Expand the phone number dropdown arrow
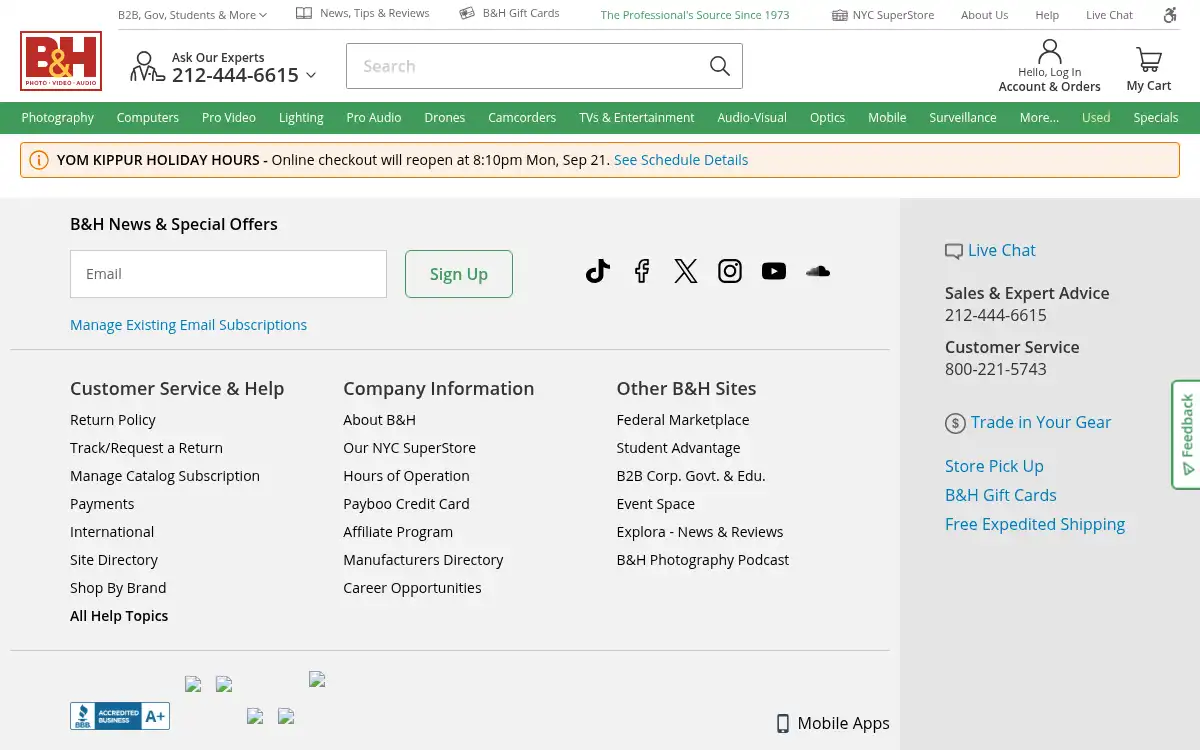 (x=311, y=75)
